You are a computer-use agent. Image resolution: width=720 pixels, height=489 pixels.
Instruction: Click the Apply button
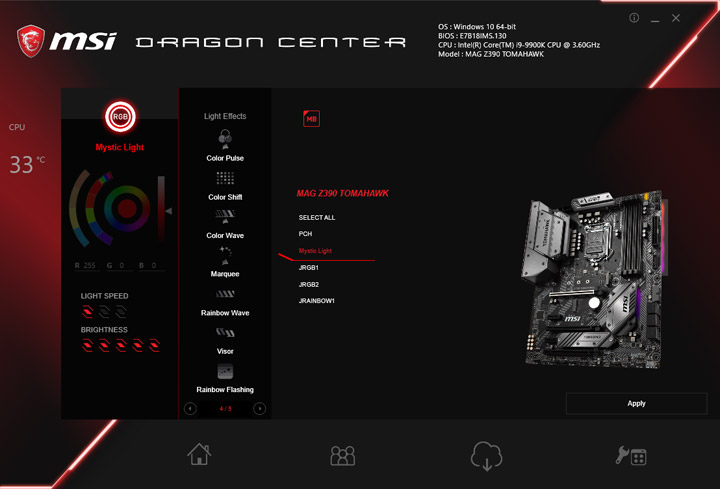[x=636, y=404]
